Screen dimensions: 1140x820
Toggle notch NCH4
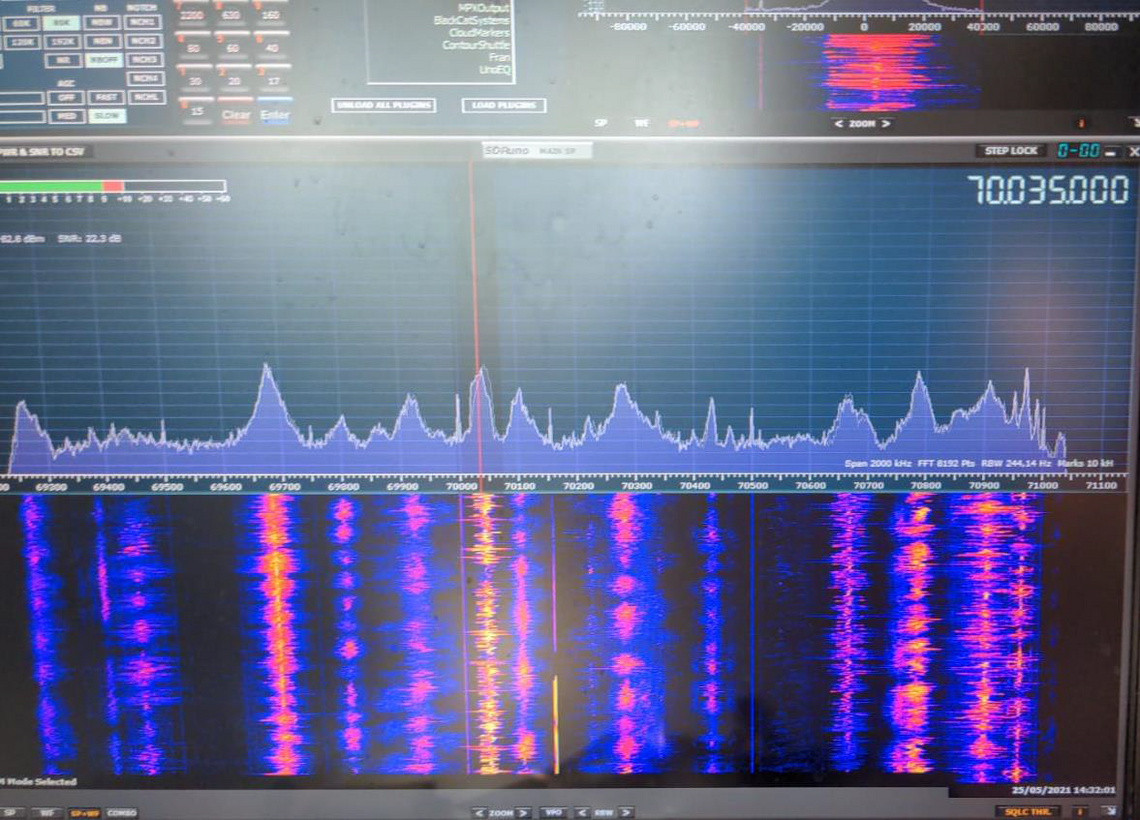pos(146,79)
